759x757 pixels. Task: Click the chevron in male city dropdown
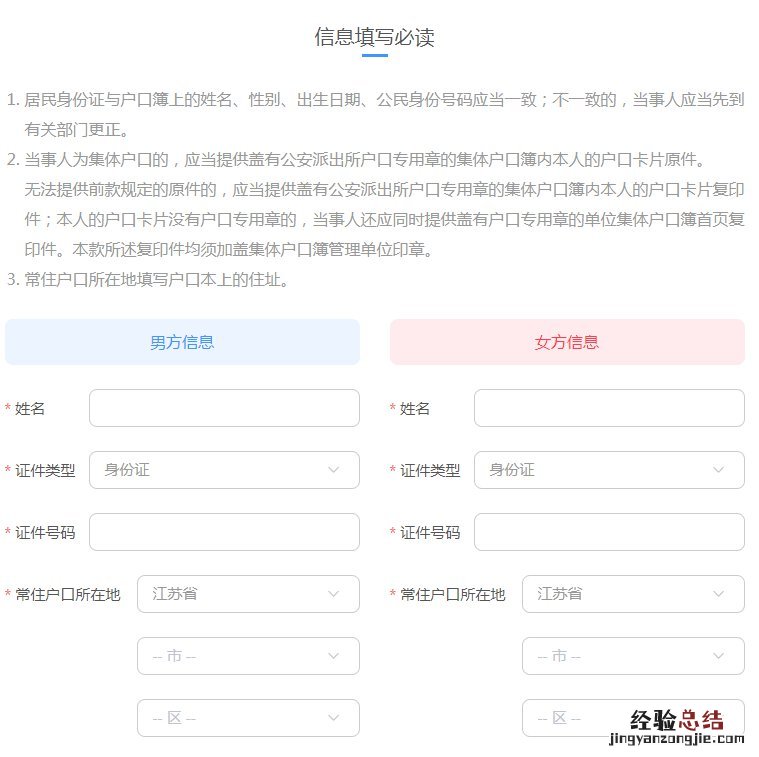pyautogui.click(x=334, y=656)
